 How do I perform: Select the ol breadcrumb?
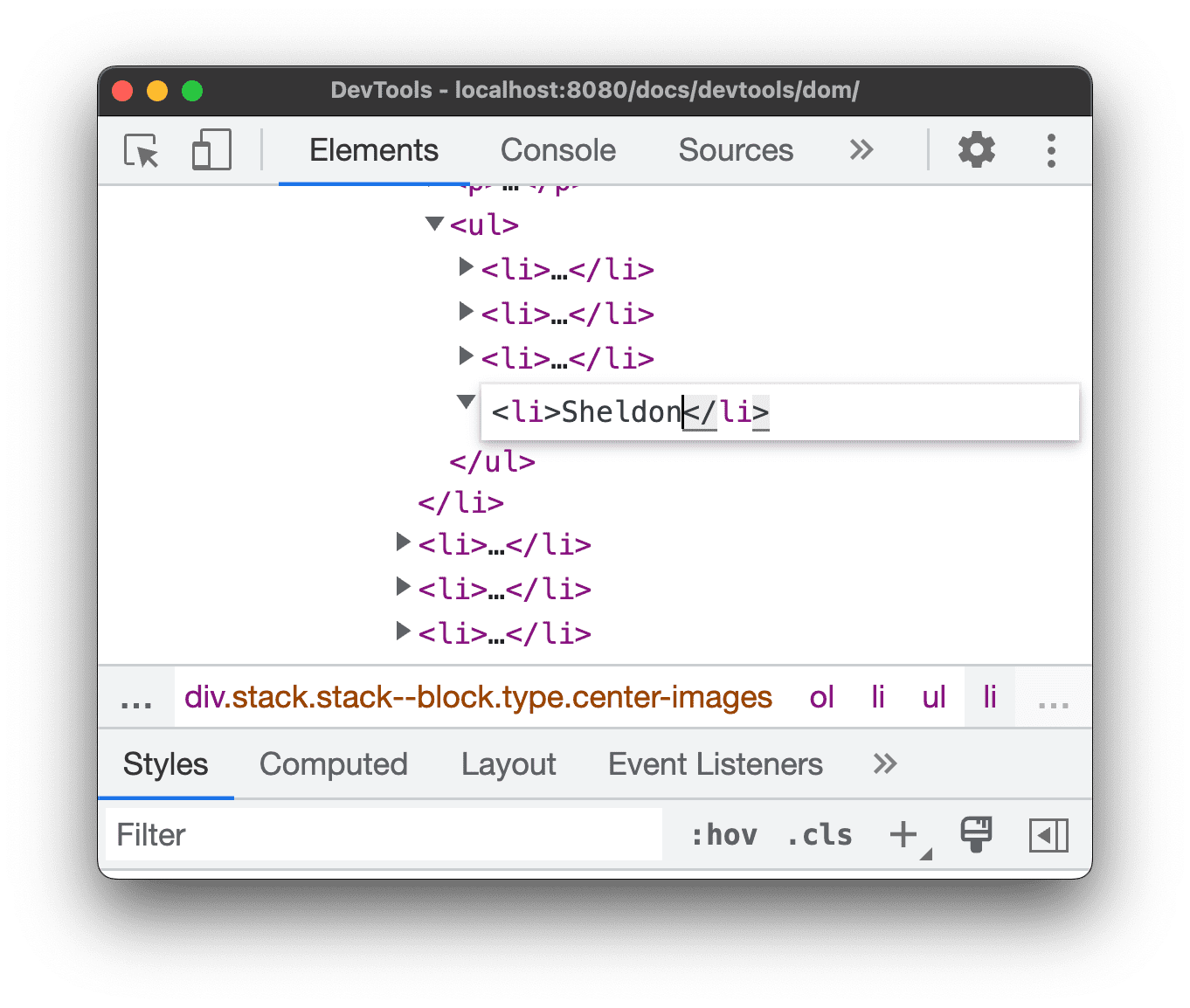(x=821, y=697)
